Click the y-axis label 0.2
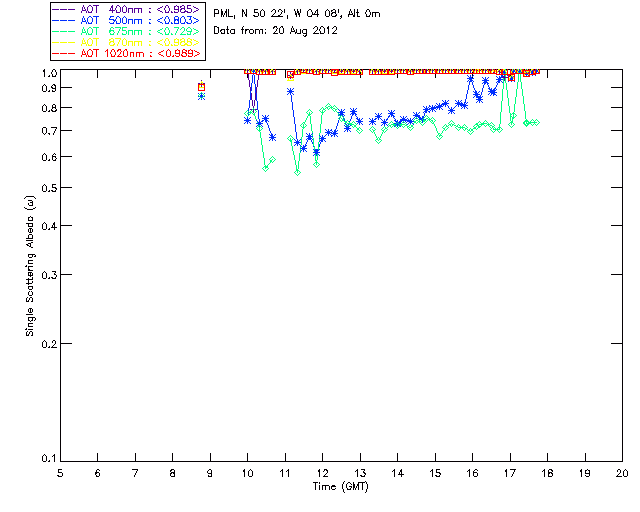This screenshot has width=640, height=512. (x=49, y=344)
